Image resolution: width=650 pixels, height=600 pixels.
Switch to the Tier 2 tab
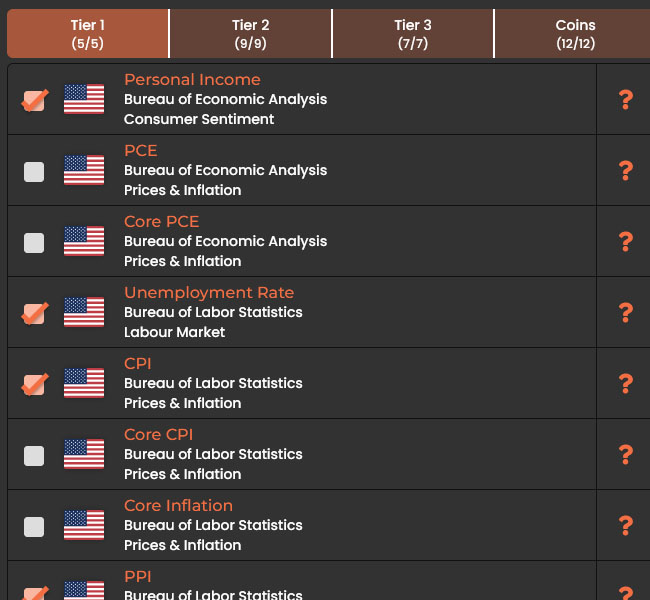coord(250,34)
